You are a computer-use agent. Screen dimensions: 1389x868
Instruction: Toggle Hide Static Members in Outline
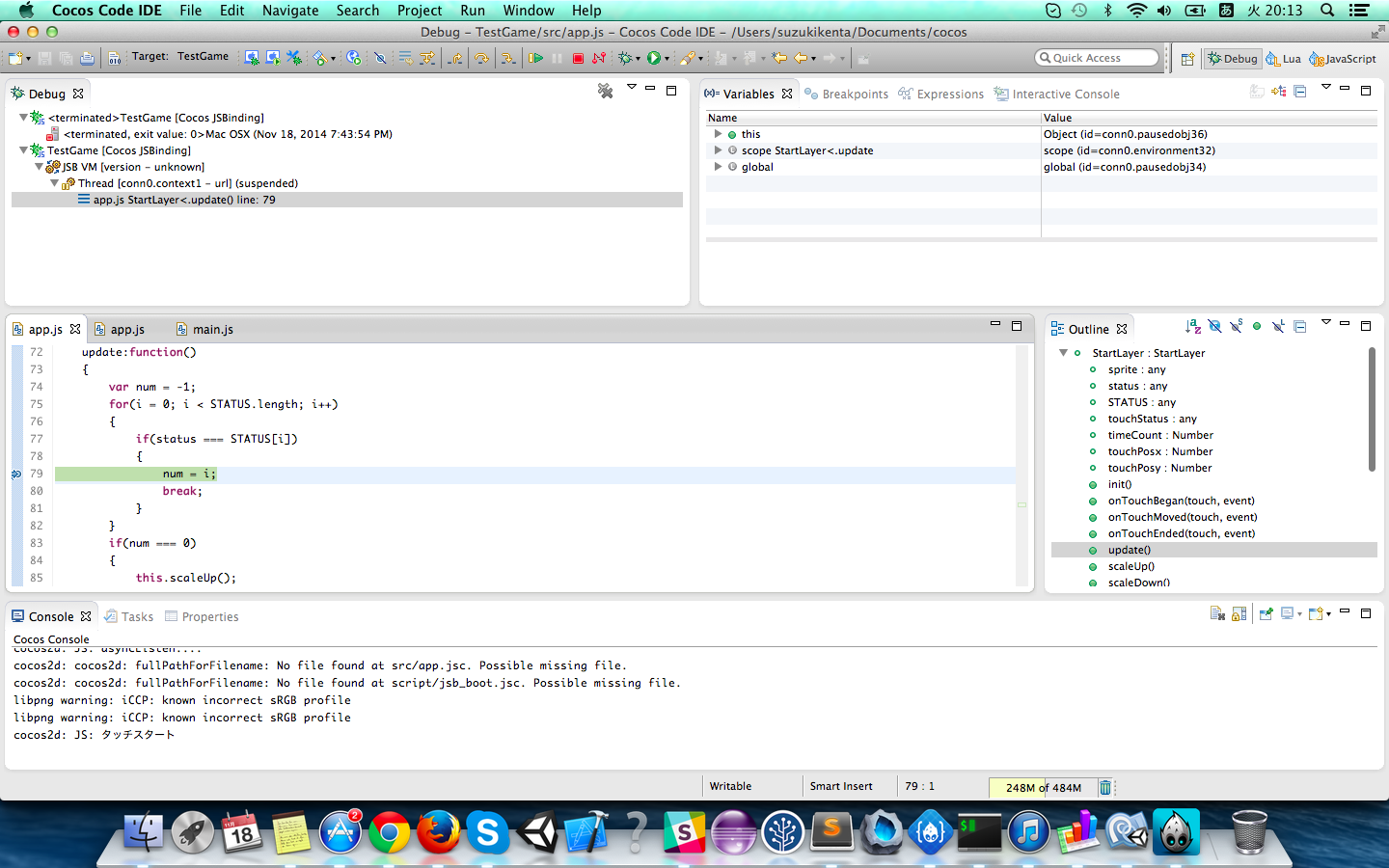[x=1236, y=326]
